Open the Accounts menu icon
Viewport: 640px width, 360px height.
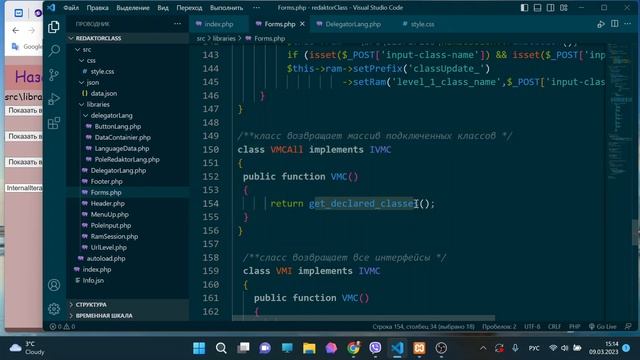tap(54, 285)
